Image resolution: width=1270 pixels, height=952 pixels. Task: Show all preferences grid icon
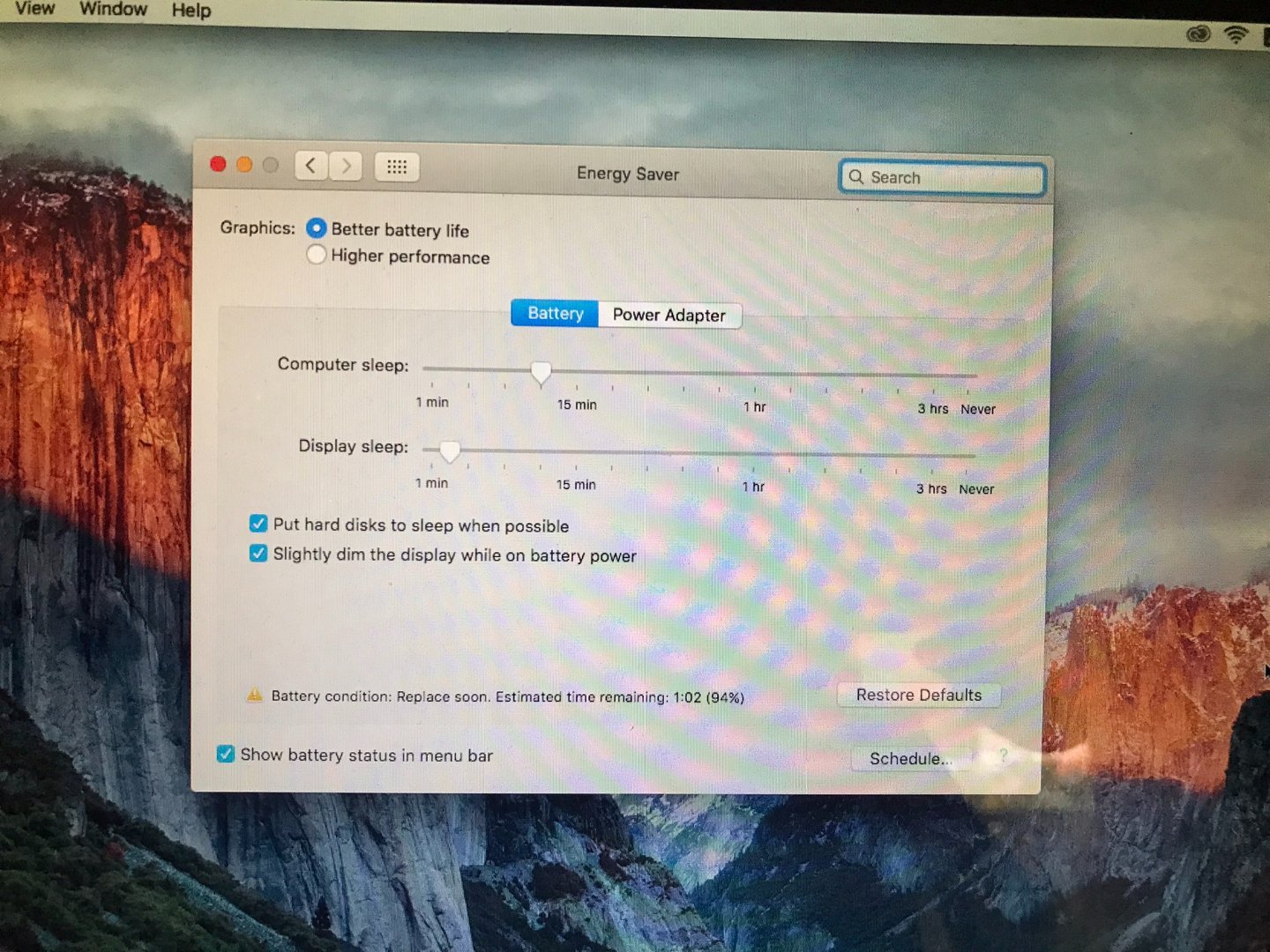tap(397, 167)
